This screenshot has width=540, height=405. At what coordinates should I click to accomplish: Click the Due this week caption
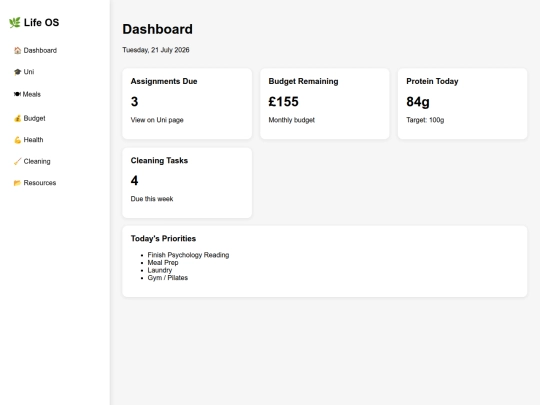tap(152, 199)
